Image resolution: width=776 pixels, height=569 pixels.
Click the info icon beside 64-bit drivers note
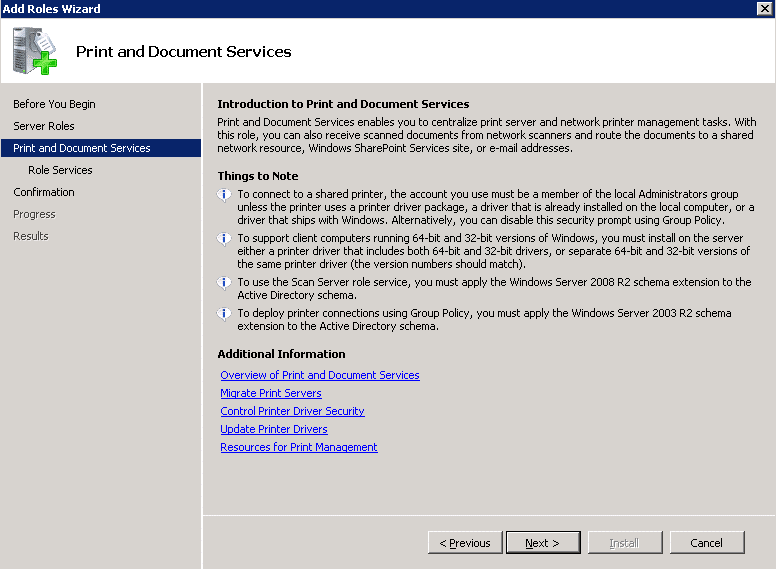pyautogui.click(x=224, y=238)
